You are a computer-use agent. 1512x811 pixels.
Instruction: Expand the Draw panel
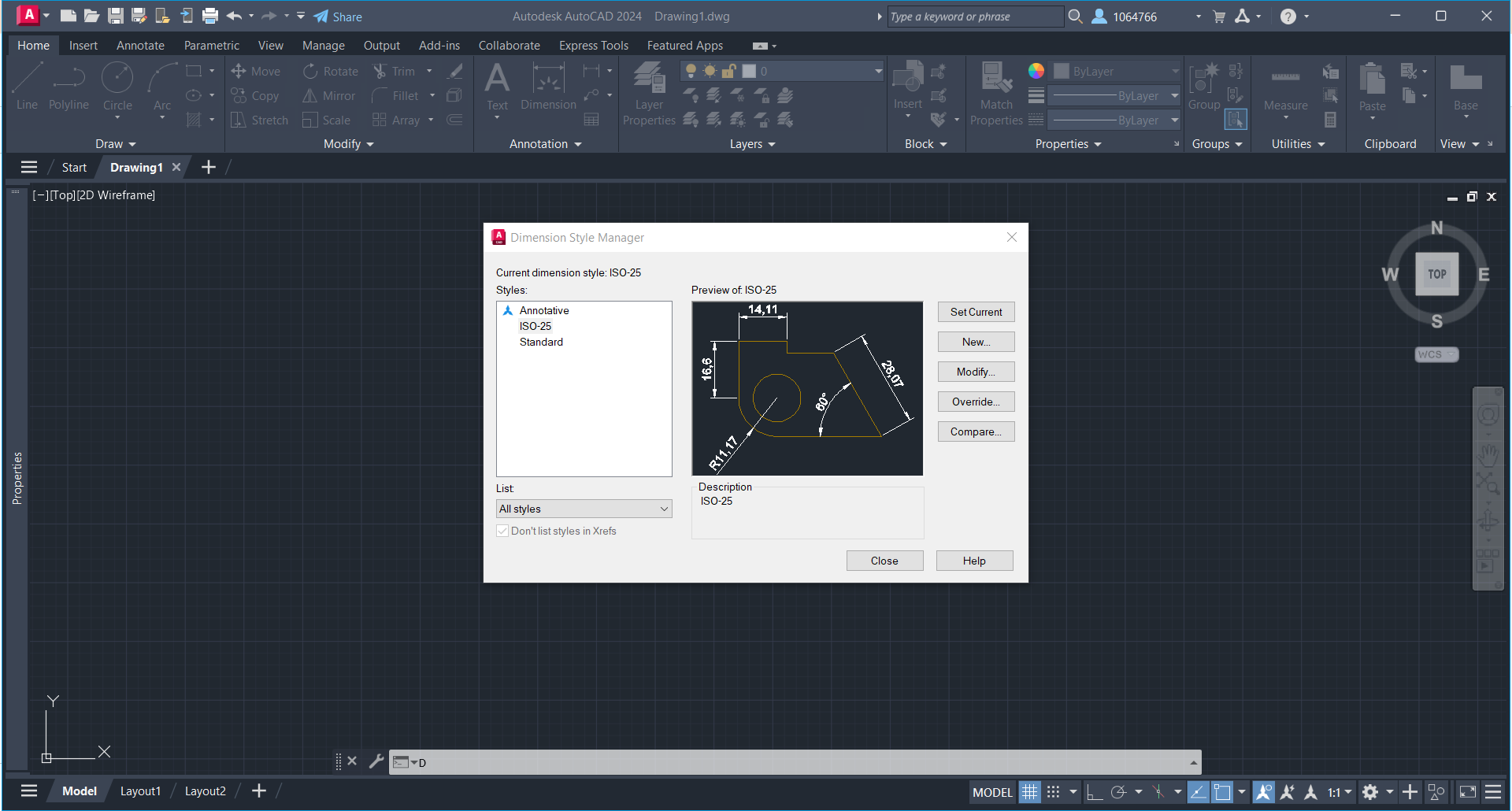(116, 144)
